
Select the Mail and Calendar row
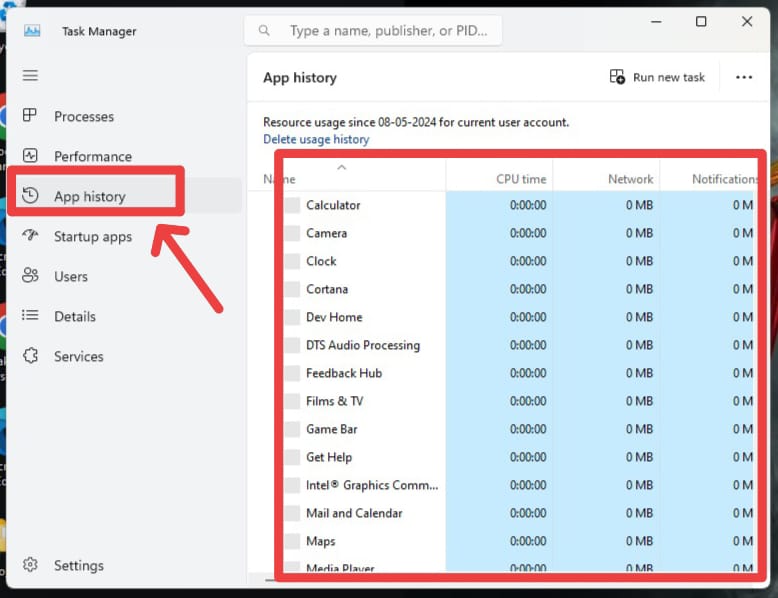pos(354,513)
